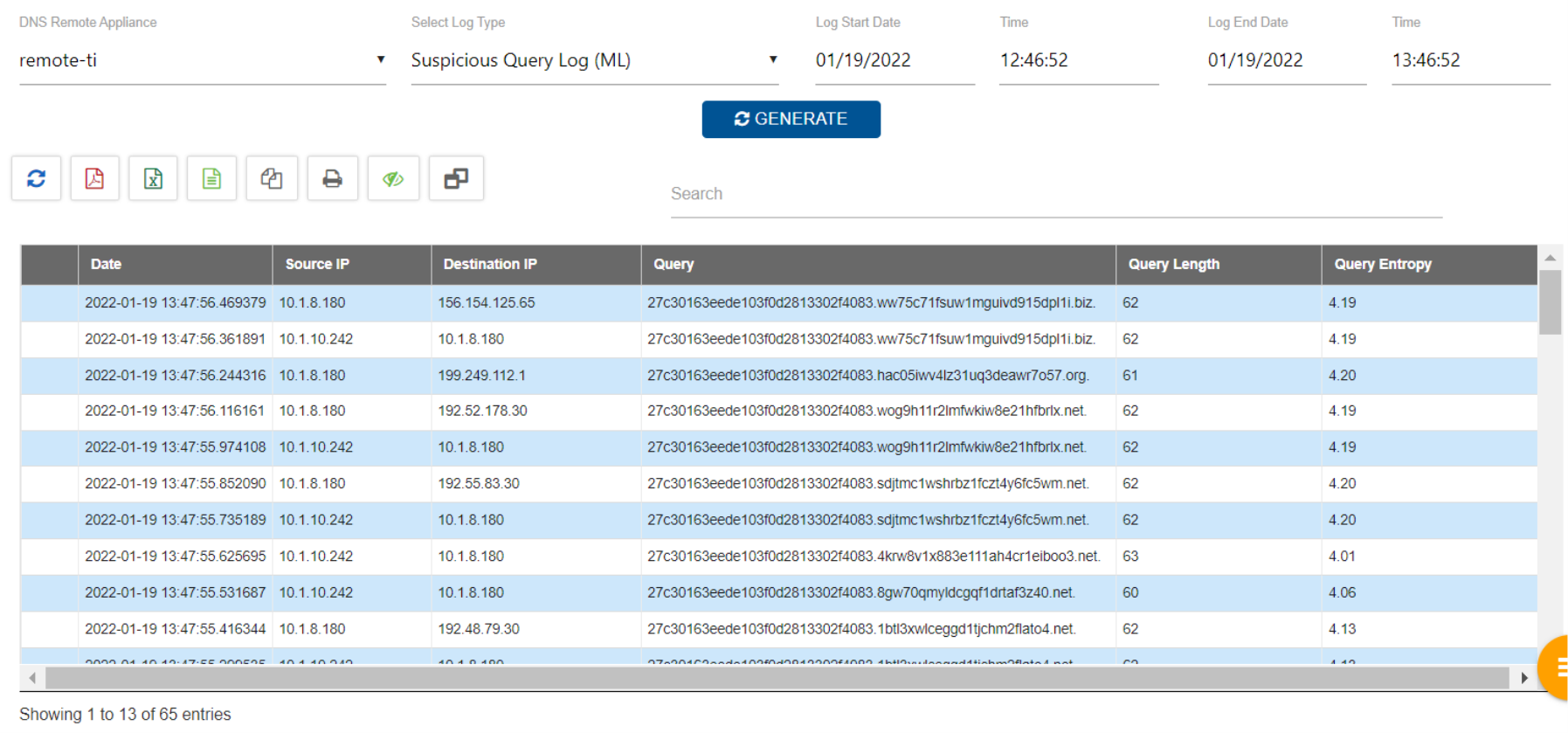Toggle column visibility with the eye icon
The image size is (1568, 733).
(x=393, y=179)
